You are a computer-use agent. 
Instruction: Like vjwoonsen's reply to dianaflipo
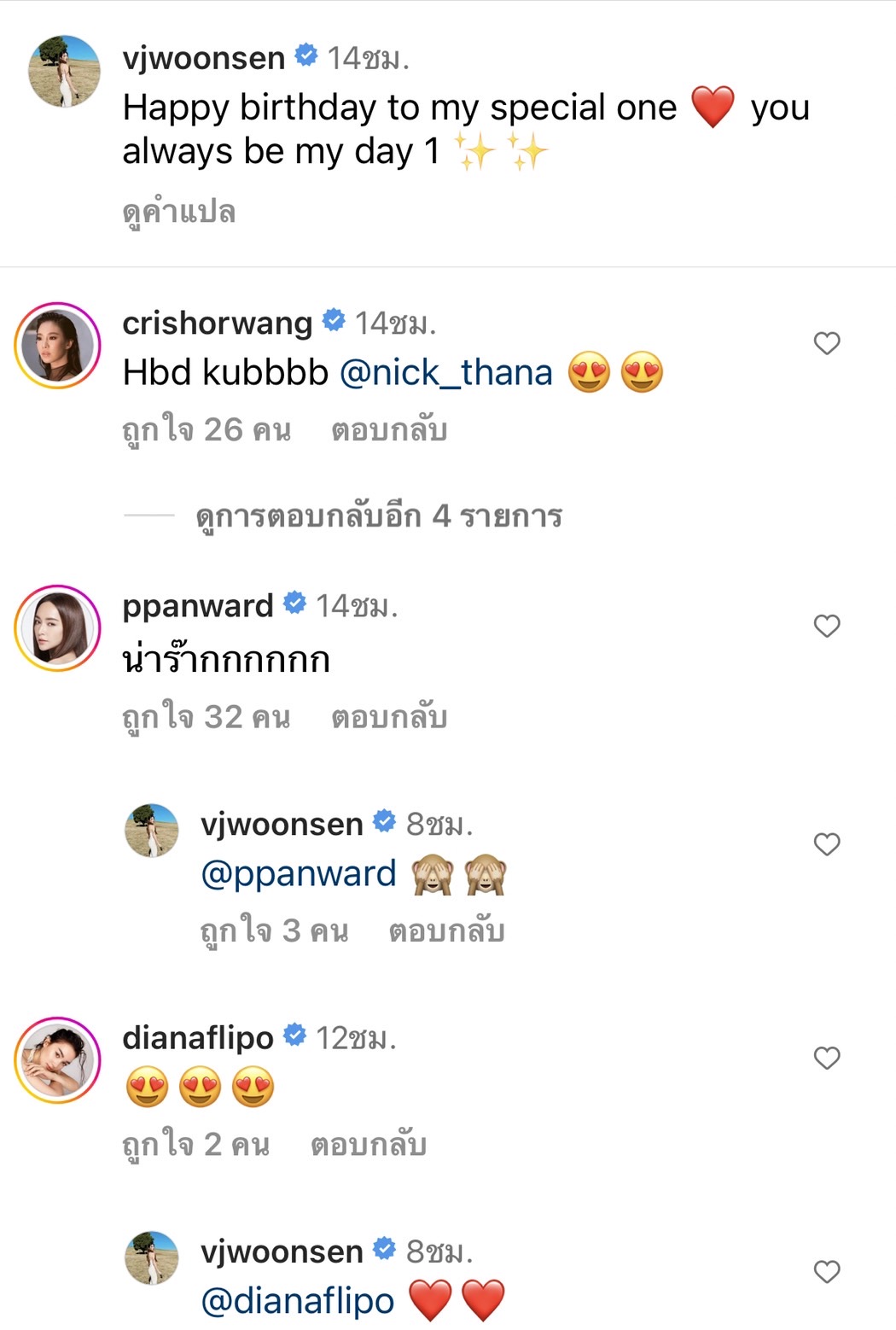(825, 1271)
